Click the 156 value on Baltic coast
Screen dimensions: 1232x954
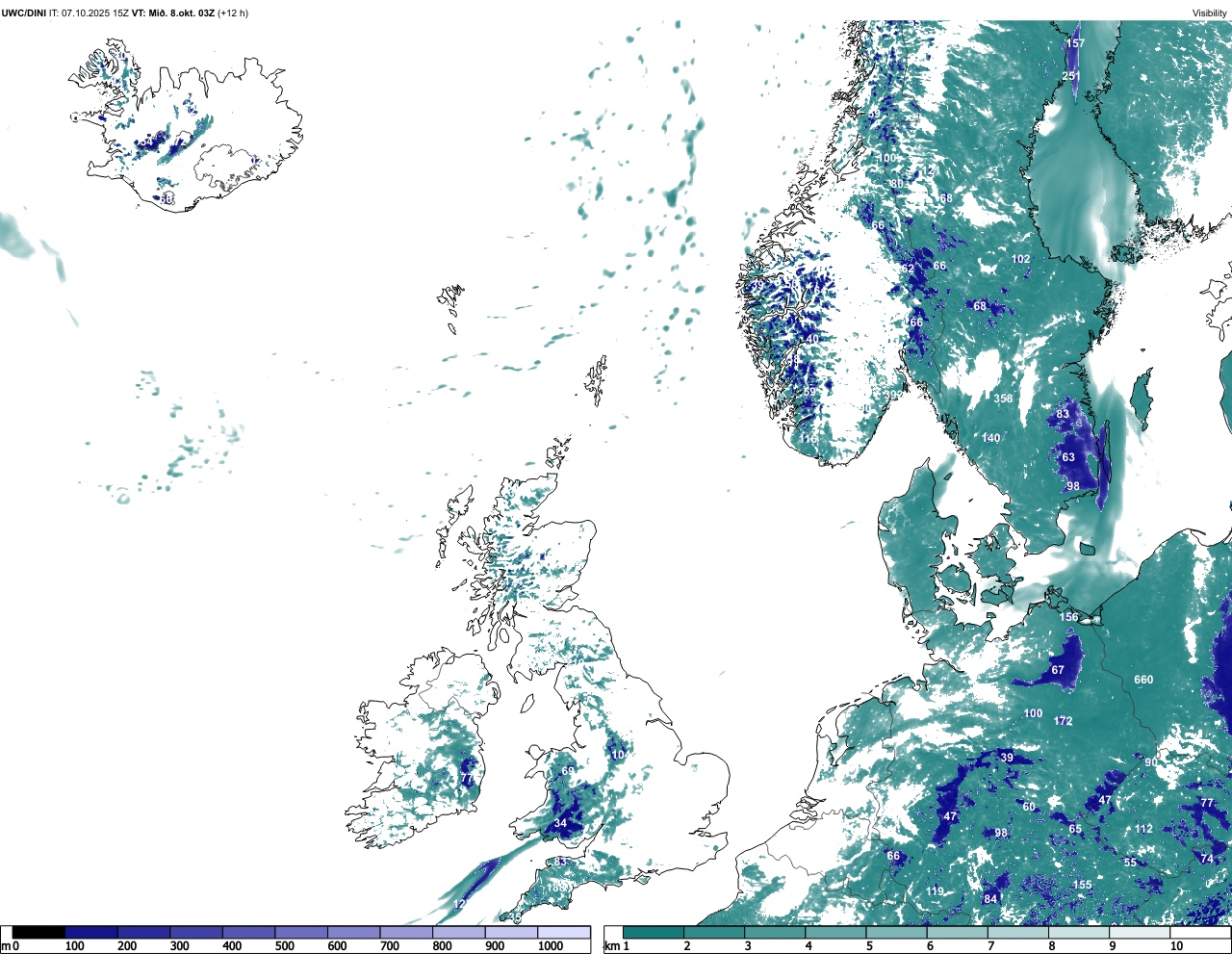tap(1069, 617)
